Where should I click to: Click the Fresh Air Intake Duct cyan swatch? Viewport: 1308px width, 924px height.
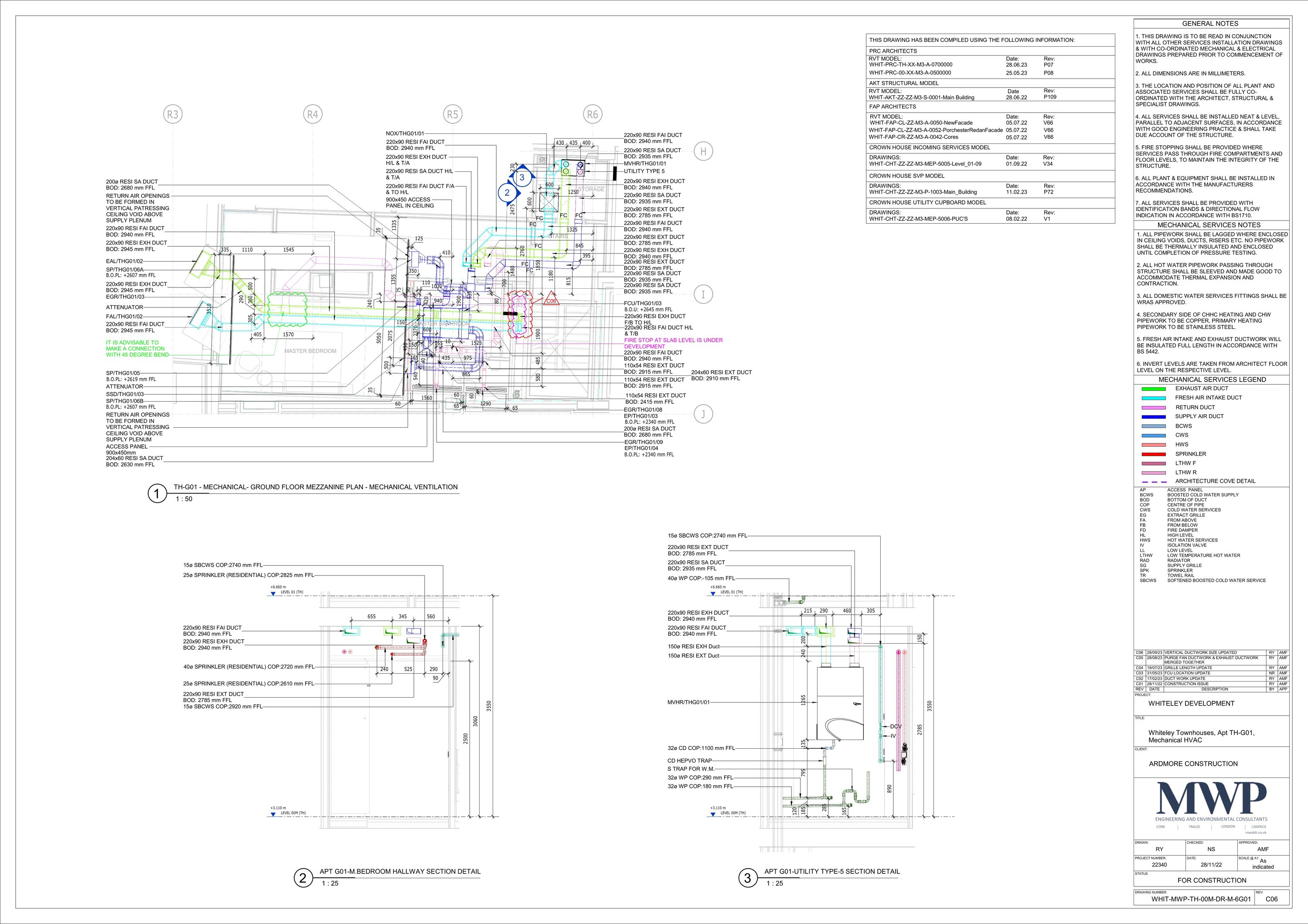coord(1154,398)
